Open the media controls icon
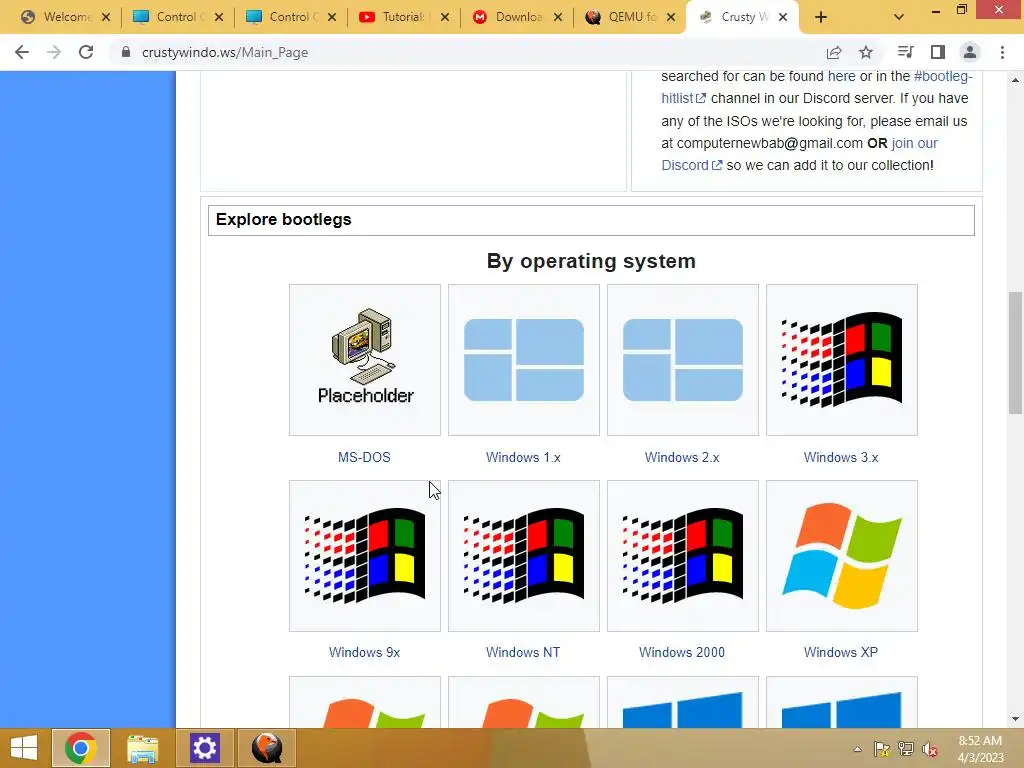This screenshot has height=768, width=1024. coord(905,52)
